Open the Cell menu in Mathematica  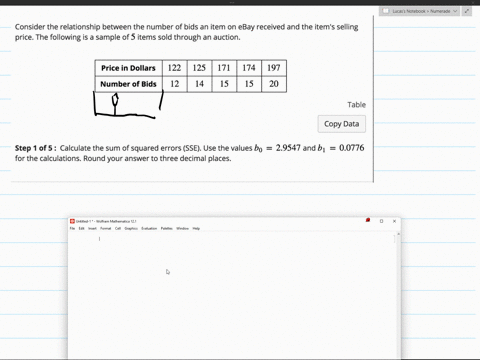tap(118, 228)
